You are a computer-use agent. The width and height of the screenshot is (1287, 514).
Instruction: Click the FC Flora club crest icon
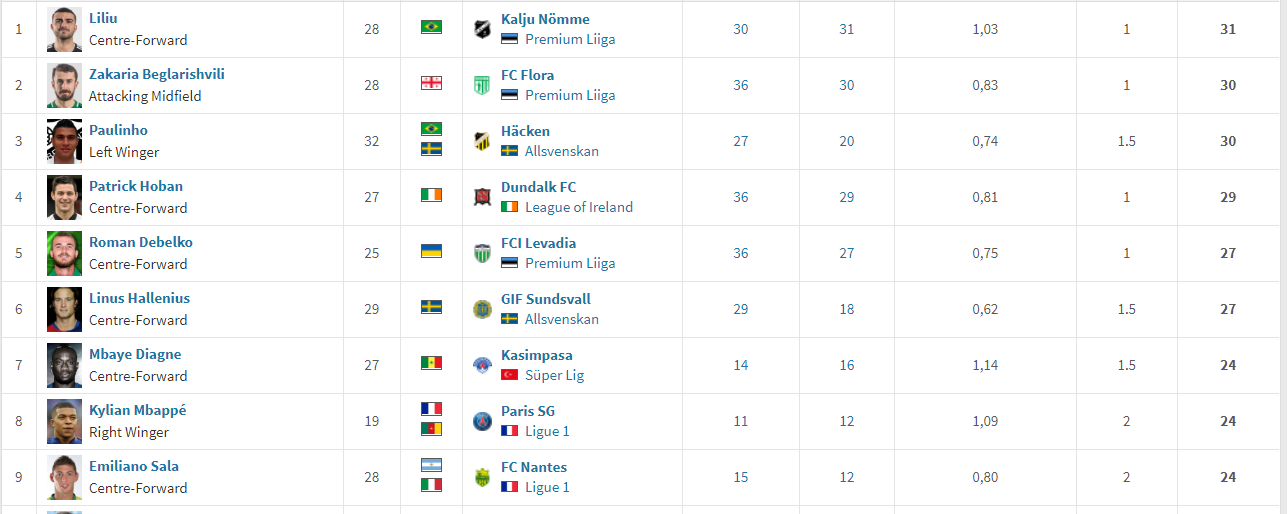coord(482,85)
